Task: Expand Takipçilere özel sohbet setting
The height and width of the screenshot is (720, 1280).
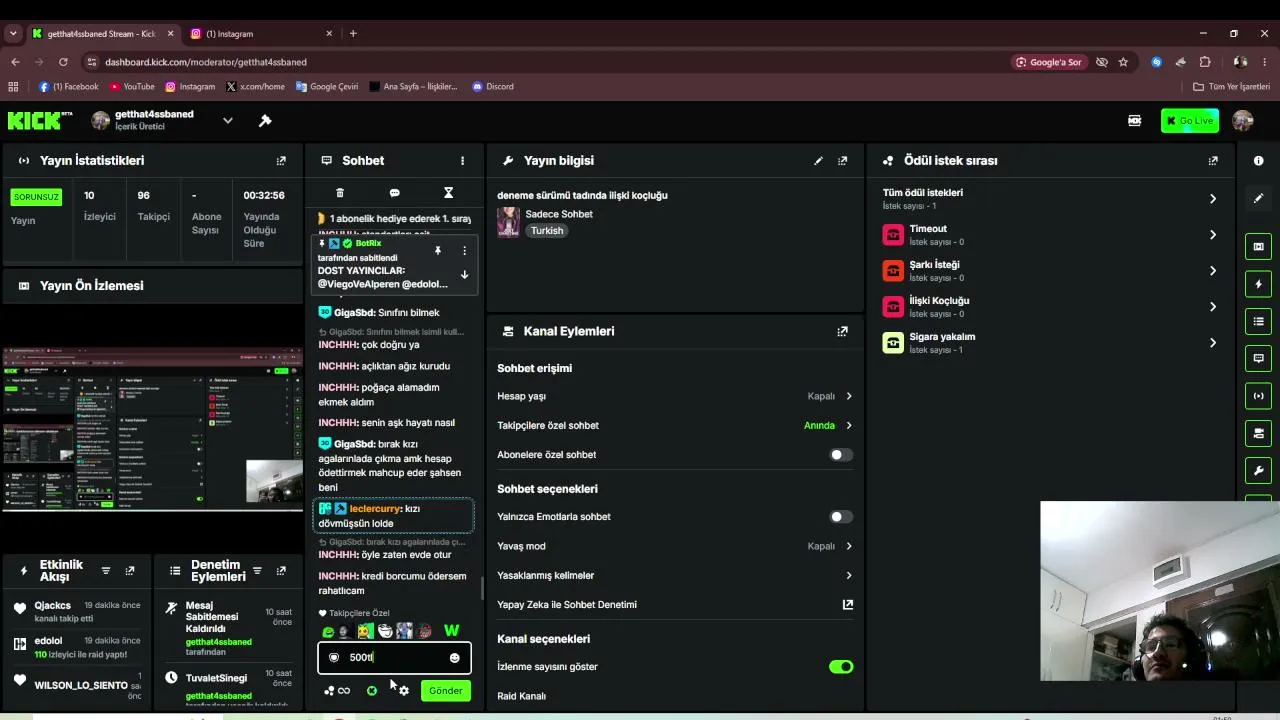Action: [849, 425]
